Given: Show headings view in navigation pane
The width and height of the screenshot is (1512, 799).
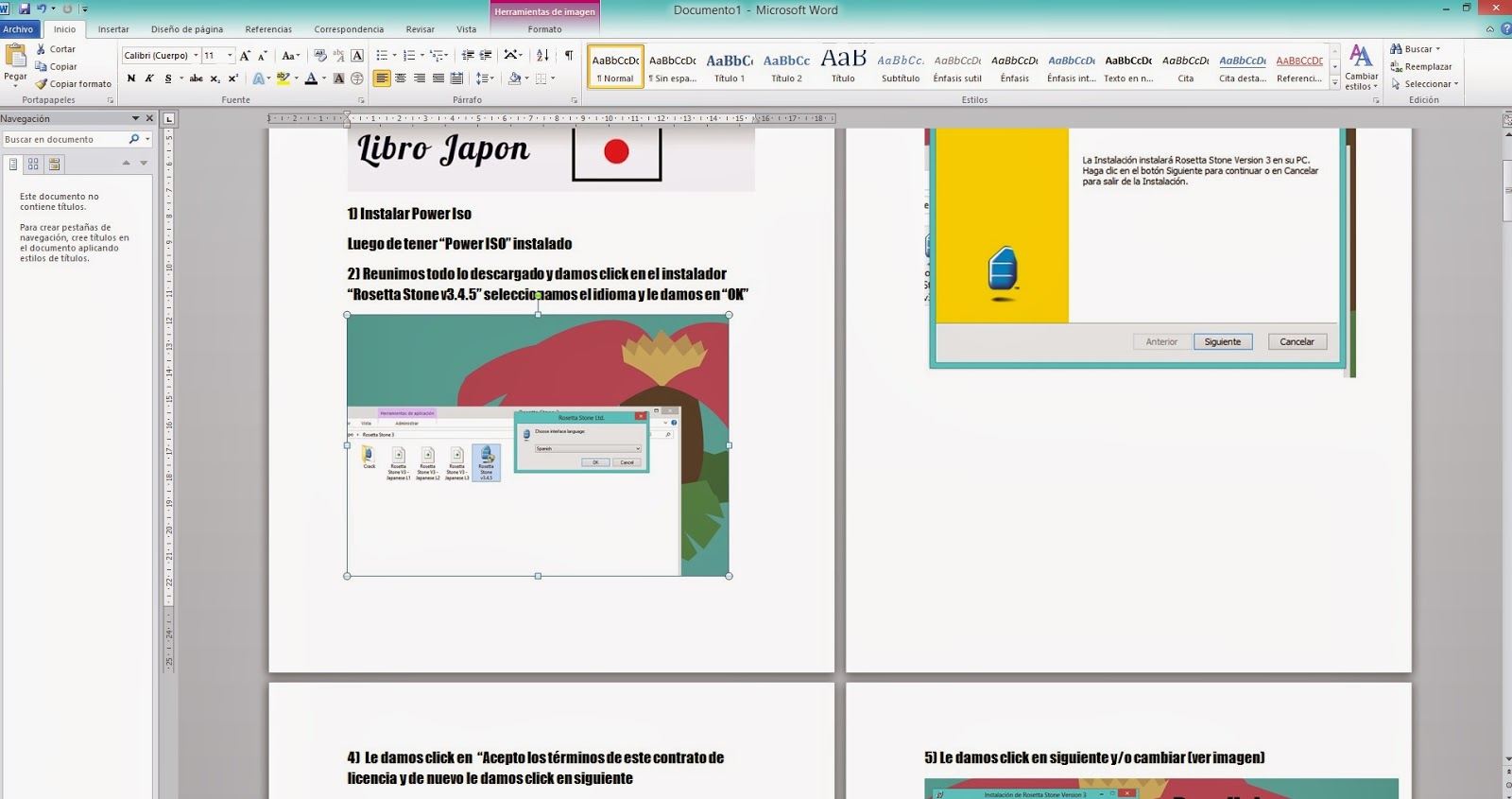Looking at the screenshot, I should (x=13, y=164).
